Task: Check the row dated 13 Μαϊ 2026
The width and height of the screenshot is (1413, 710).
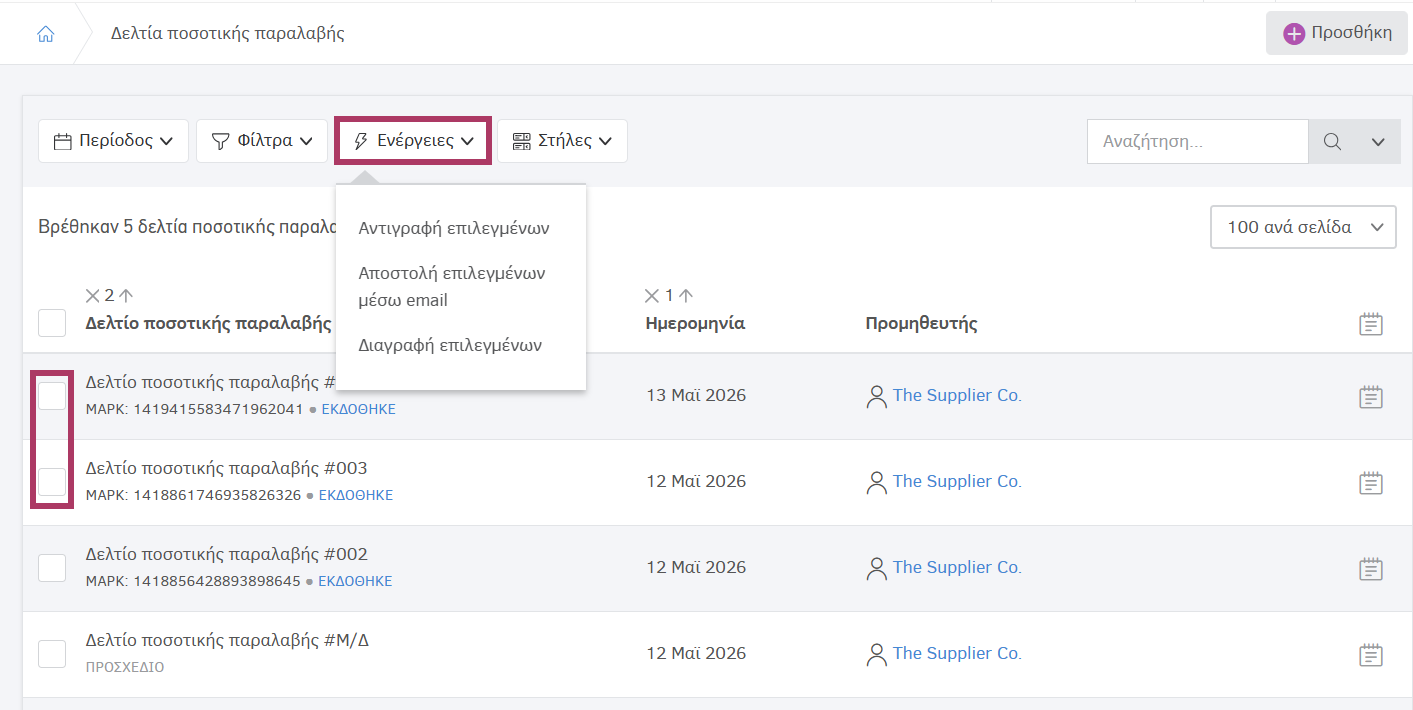Action: click(52, 395)
